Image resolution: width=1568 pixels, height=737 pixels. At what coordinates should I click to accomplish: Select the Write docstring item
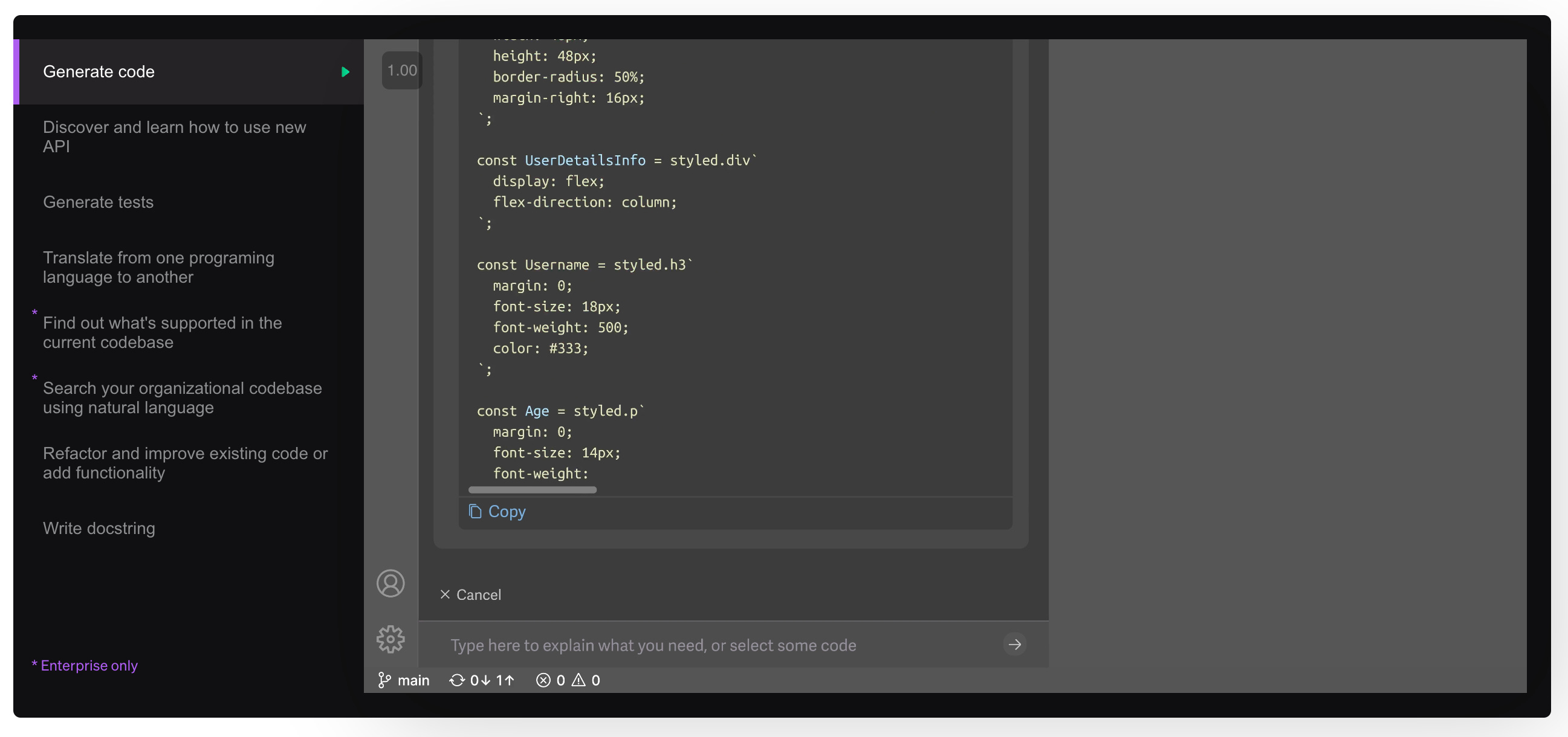pos(99,528)
